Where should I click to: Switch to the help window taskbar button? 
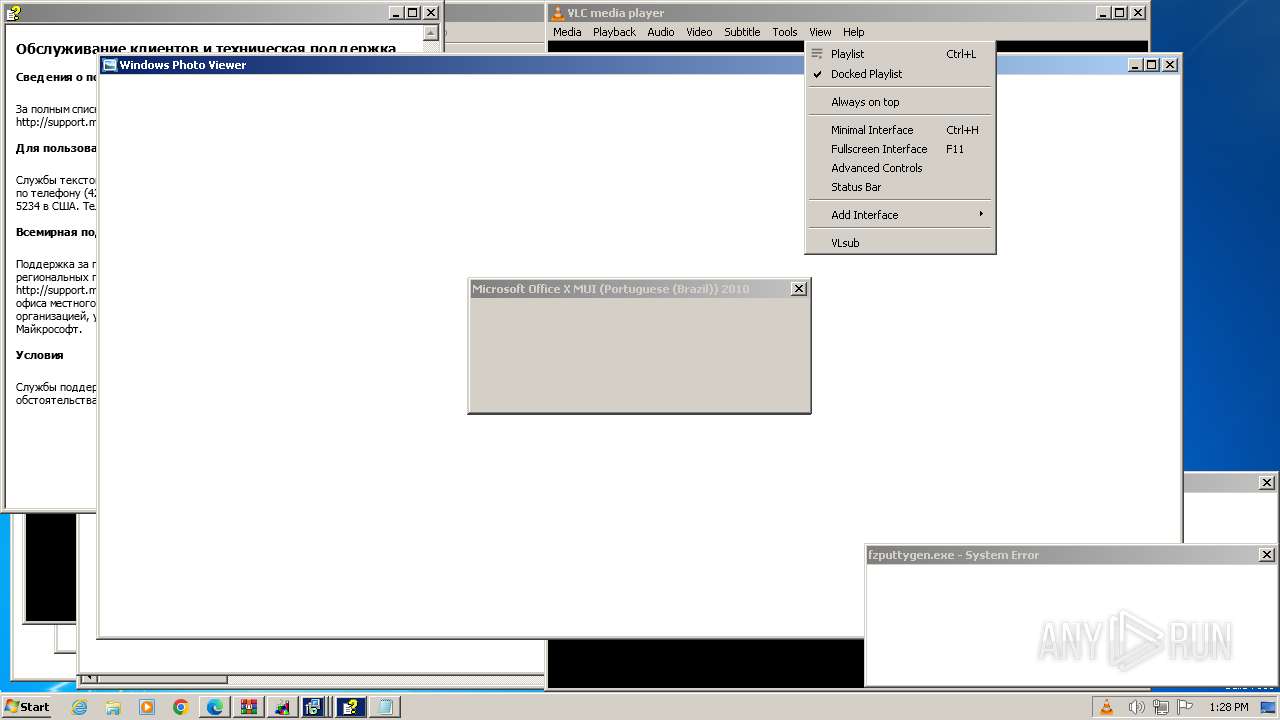pyautogui.click(x=351, y=707)
